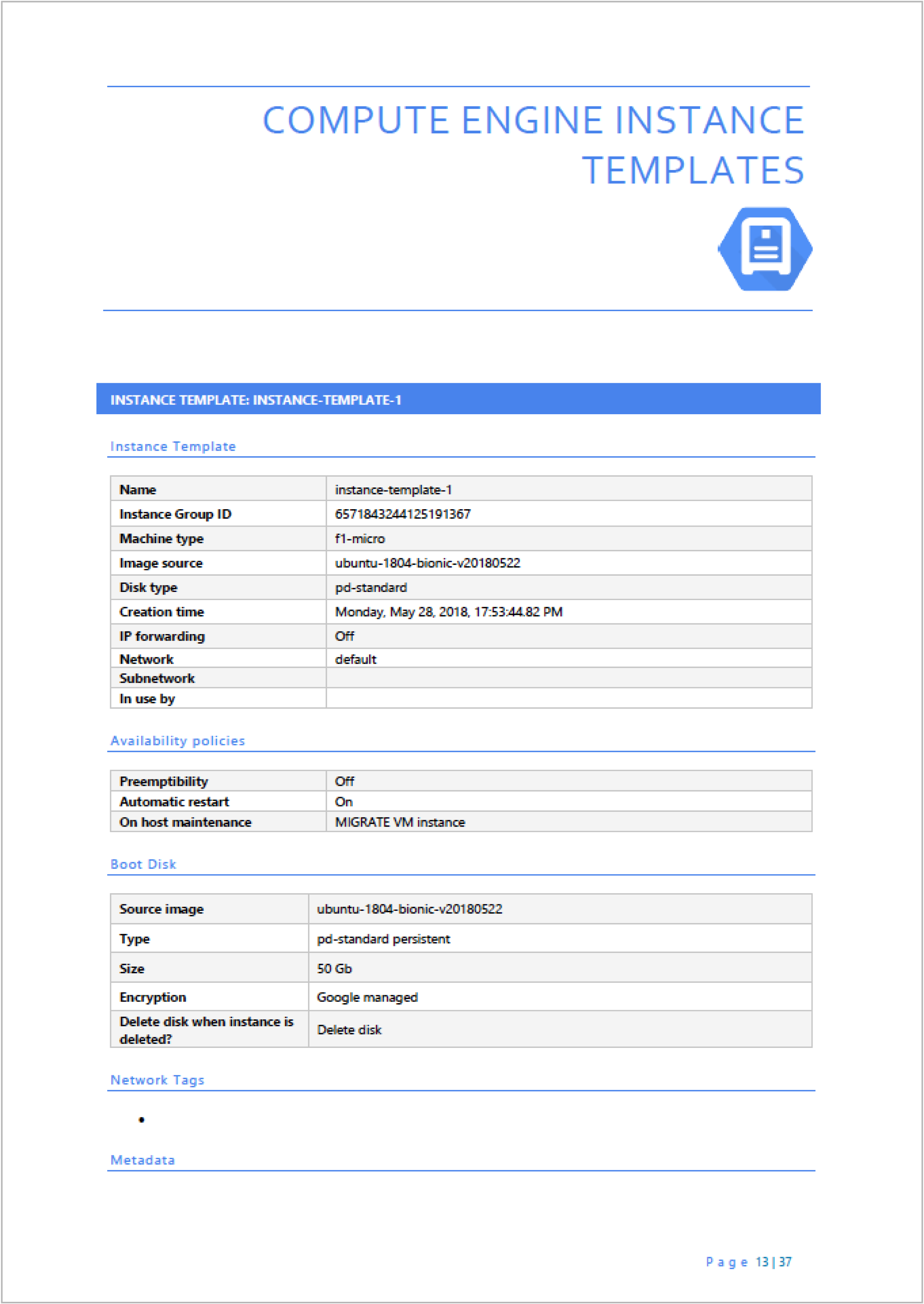This screenshot has height=1304, width=924.
Task: Click the 'Machine type' label
Action: coord(161,539)
